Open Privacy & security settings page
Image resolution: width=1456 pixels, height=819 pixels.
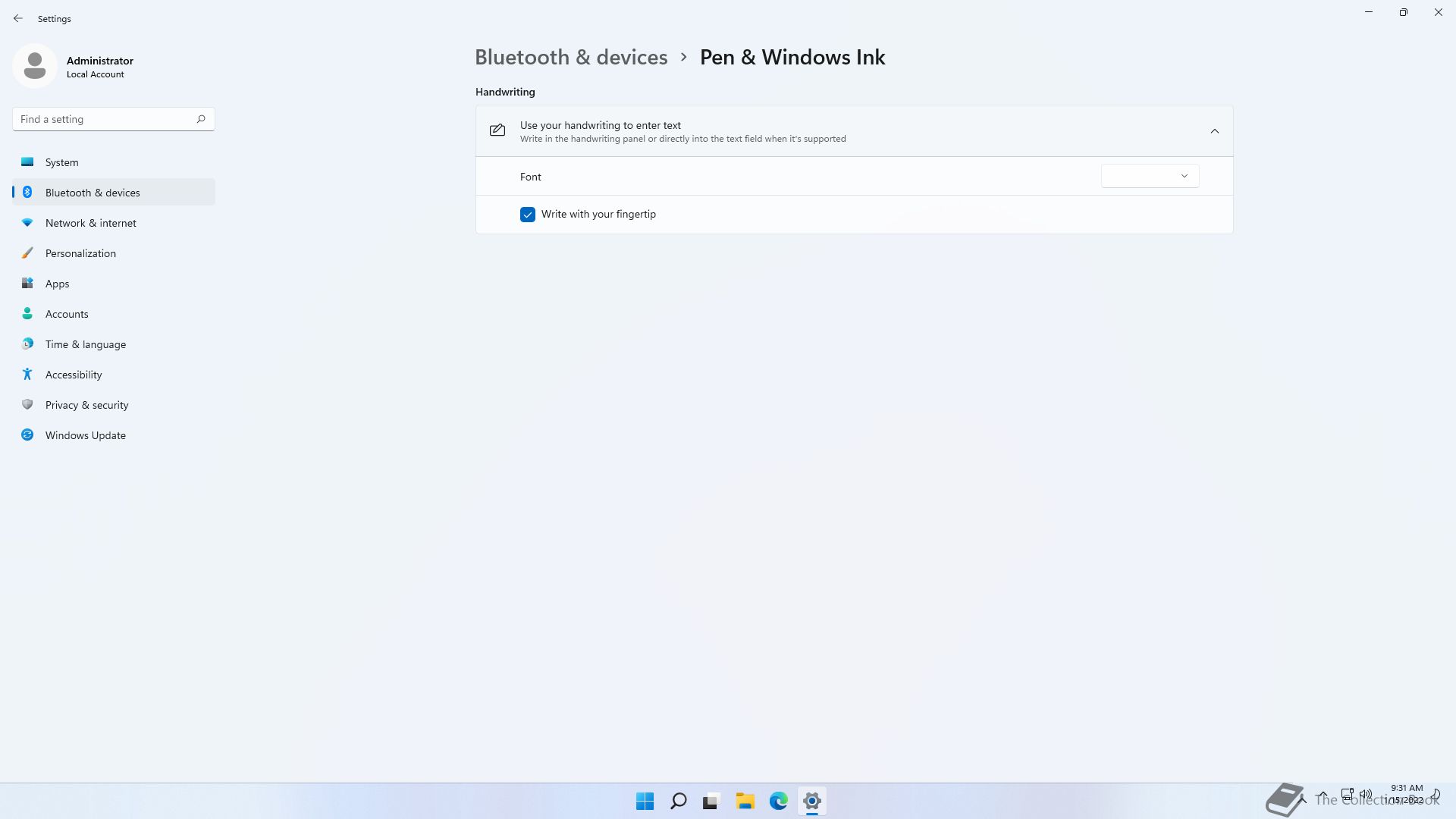(x=114, y=405)
